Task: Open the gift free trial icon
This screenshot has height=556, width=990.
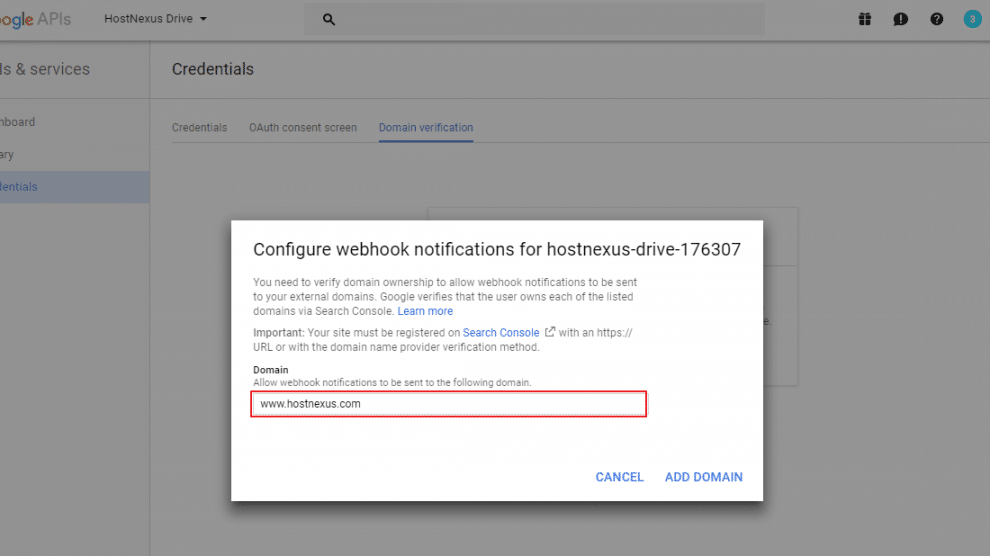Action: (x=864, y=19)
